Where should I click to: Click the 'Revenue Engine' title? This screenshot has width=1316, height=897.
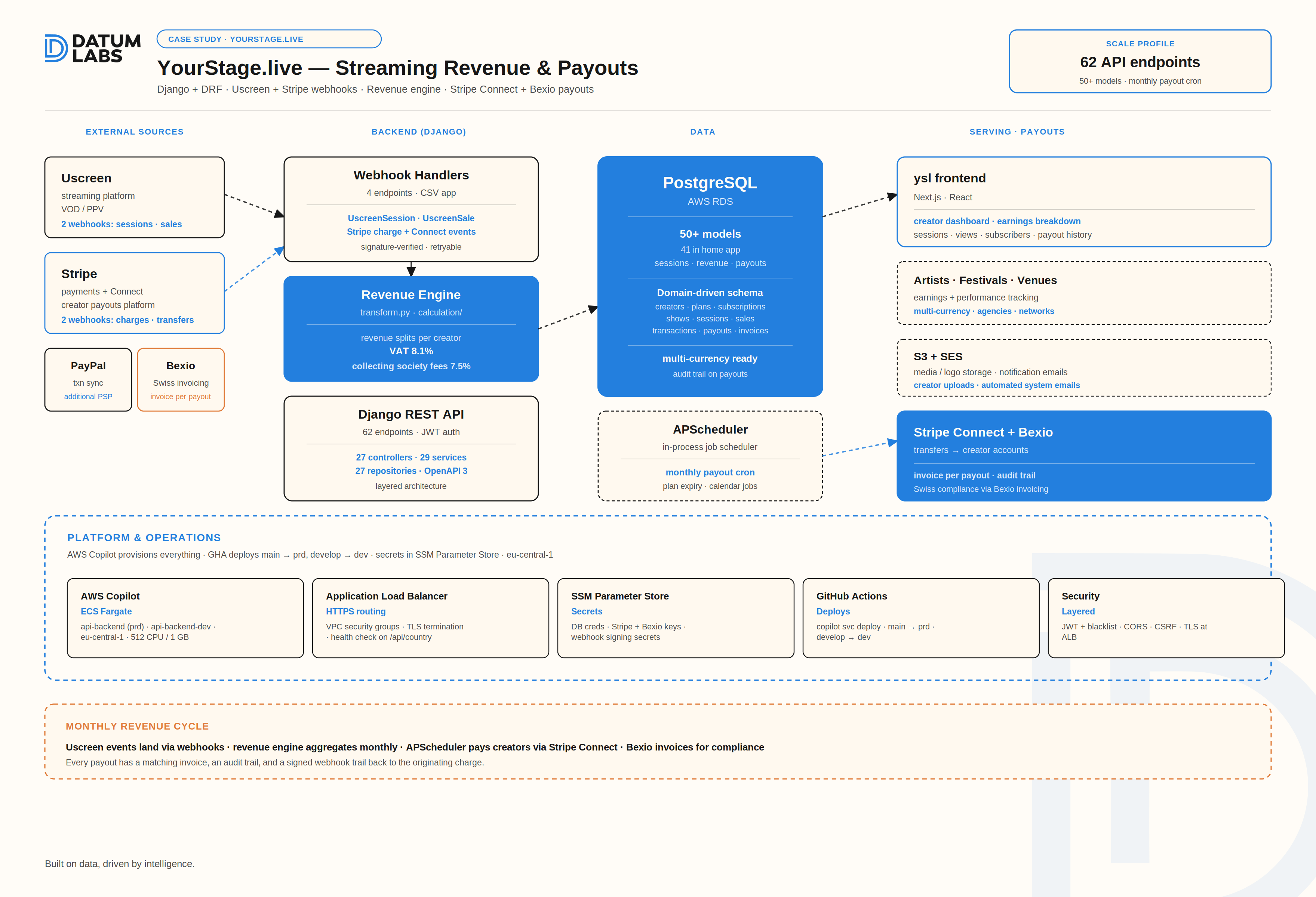411,295
